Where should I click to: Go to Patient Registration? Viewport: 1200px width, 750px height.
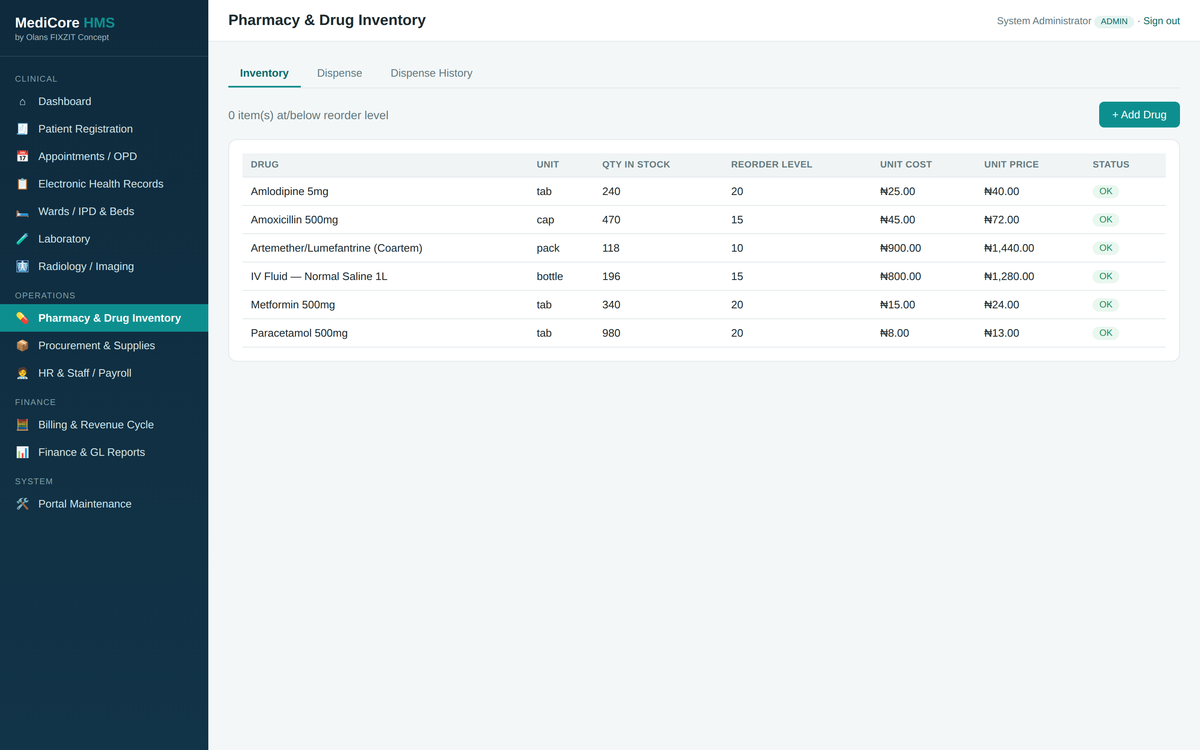click(104, 129)
